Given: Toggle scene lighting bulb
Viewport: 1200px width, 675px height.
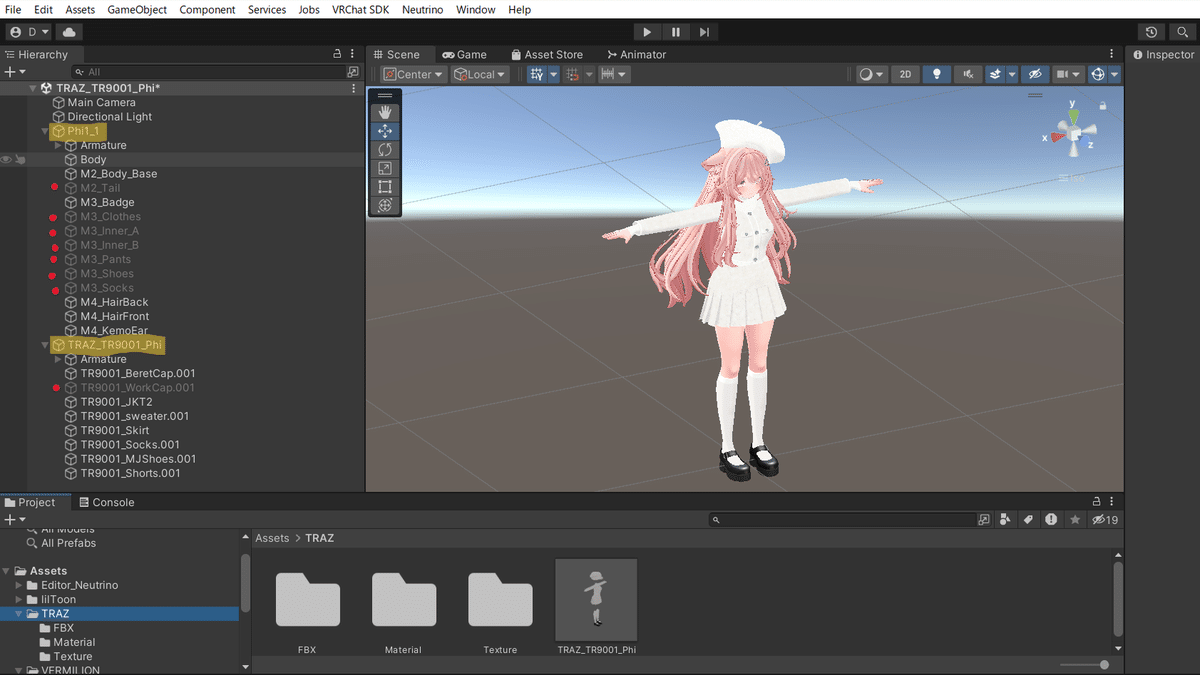Looking at the screenshot, I should pyautogui.click(x=937, y=74).
